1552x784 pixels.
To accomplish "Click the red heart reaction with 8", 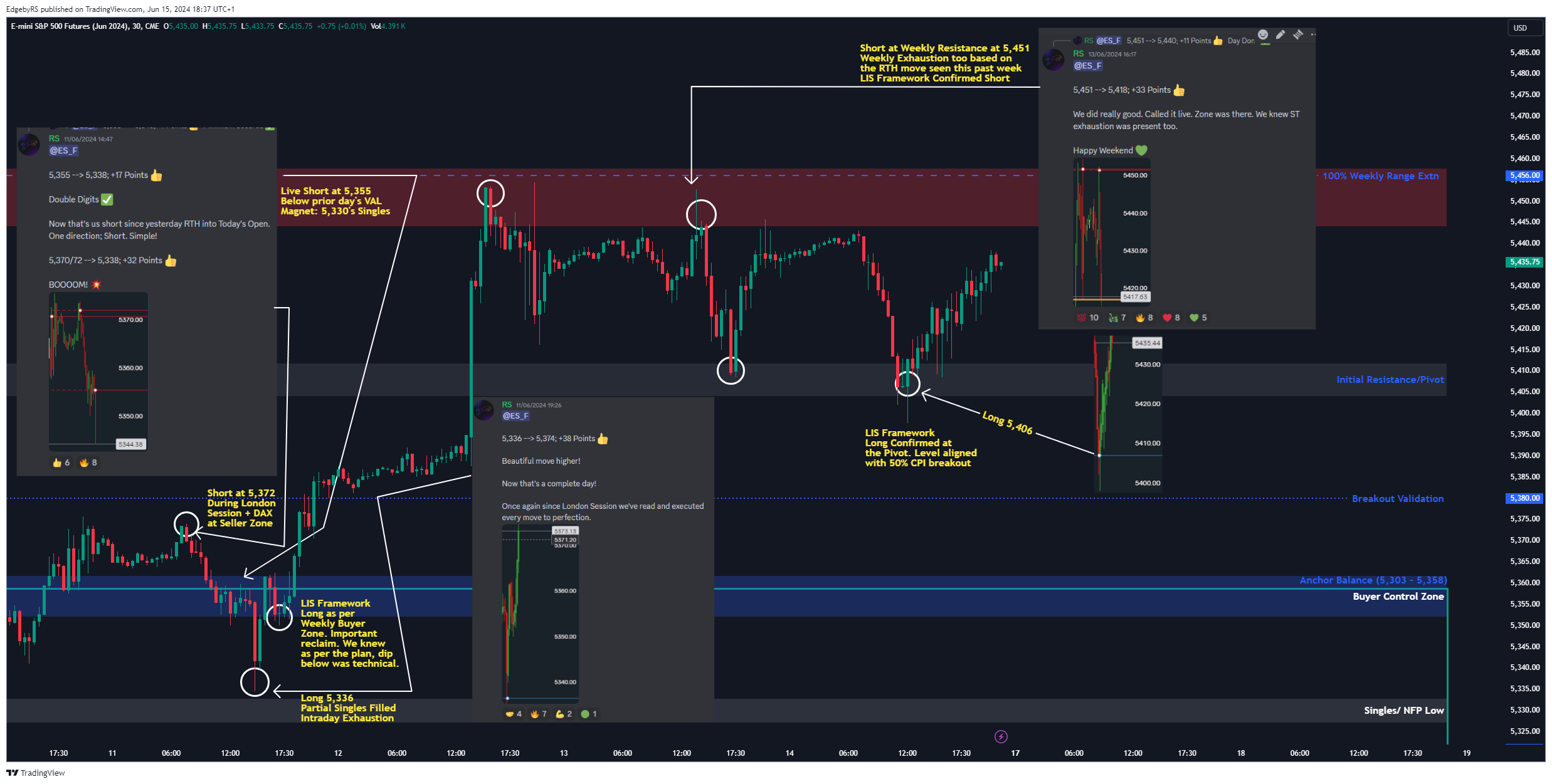I will tap(1171, 318).
